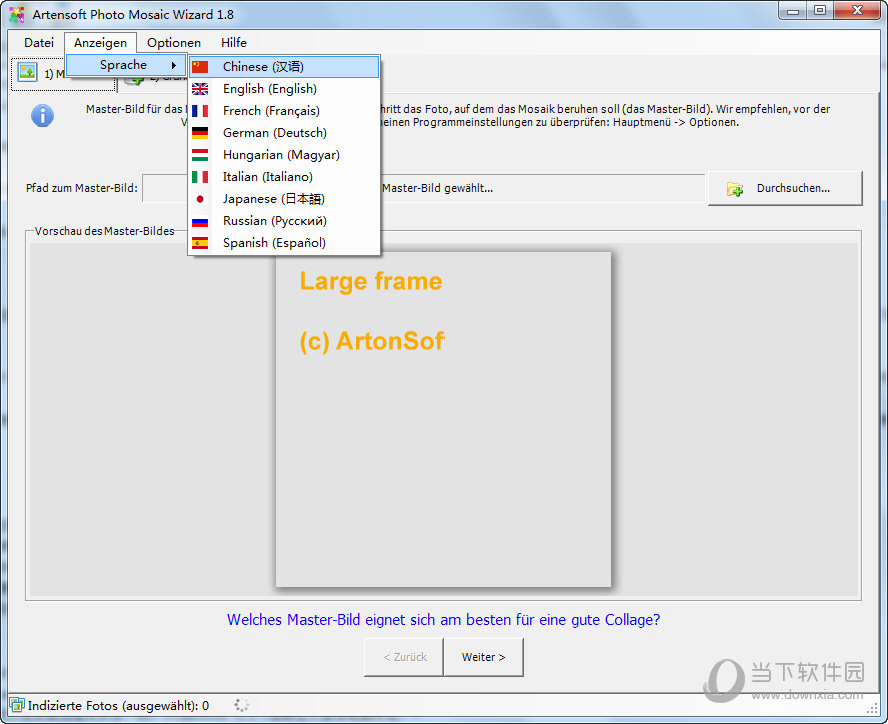Click the UK flag icon
Image resolution: width=888 pixels, height=724 pixels.
(200, 89)
